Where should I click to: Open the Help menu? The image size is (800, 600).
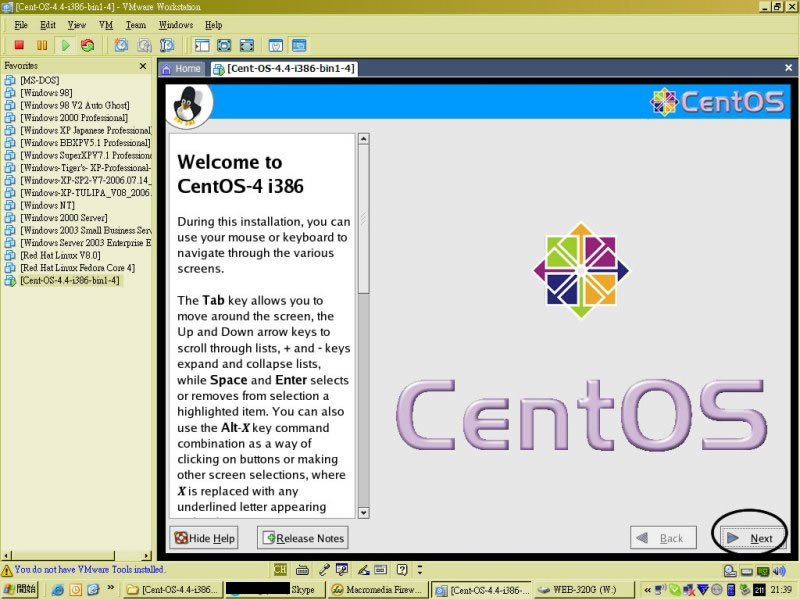click(213, 25)
